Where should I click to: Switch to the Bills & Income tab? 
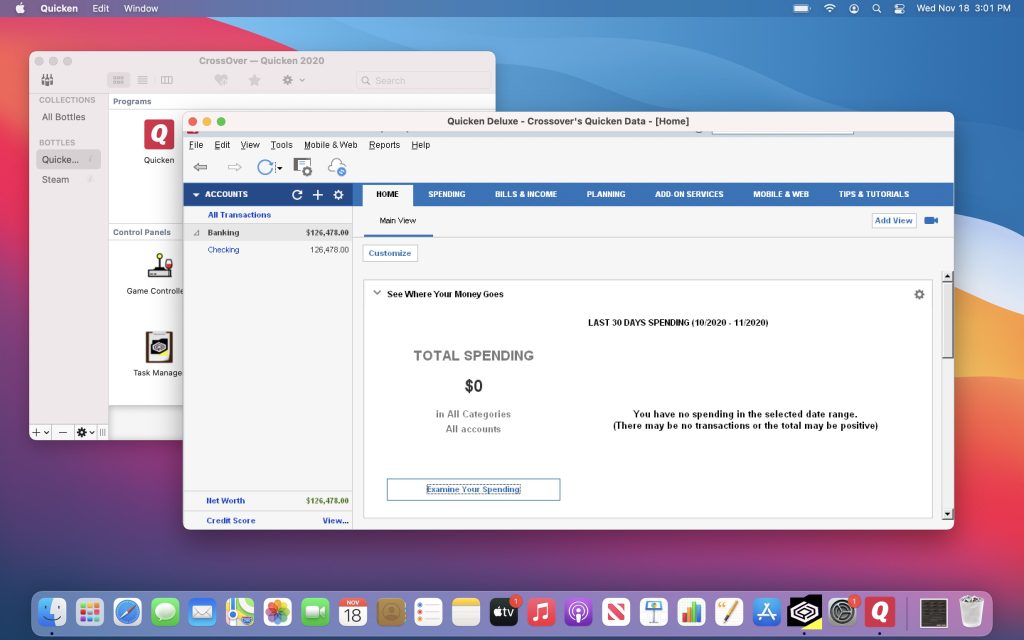pyautogui.click(x=525, y=194)
